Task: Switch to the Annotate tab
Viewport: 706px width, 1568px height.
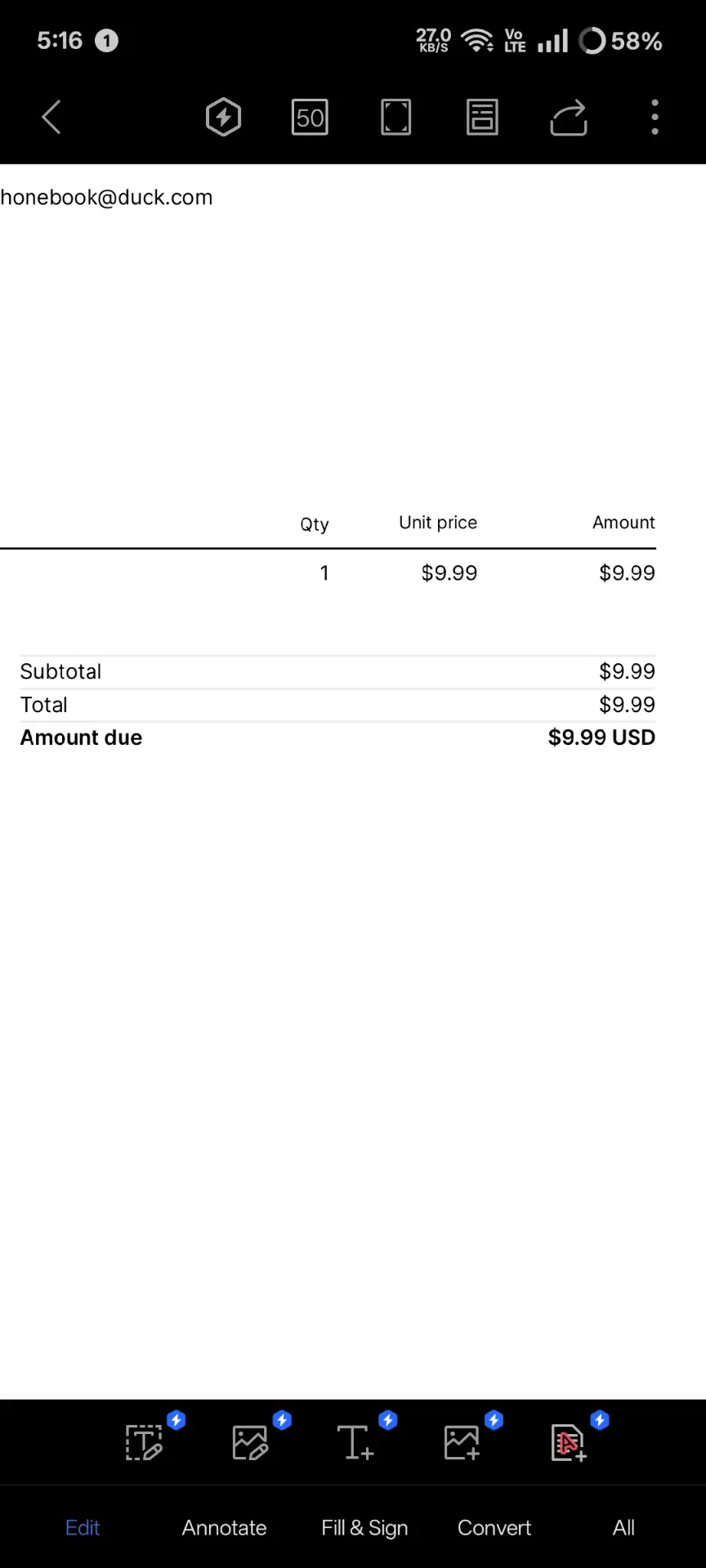Action: pos(224,1527)
